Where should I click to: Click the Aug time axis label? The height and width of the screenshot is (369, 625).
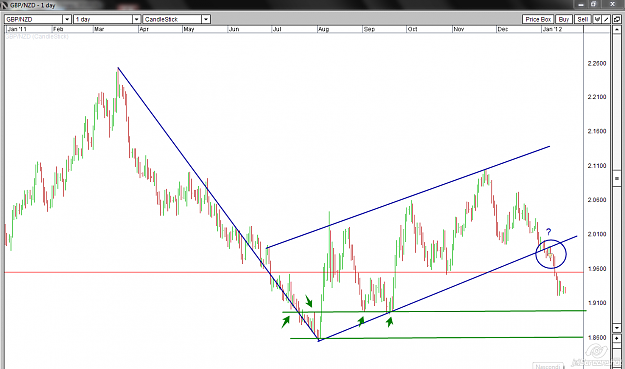click(323, 29)
